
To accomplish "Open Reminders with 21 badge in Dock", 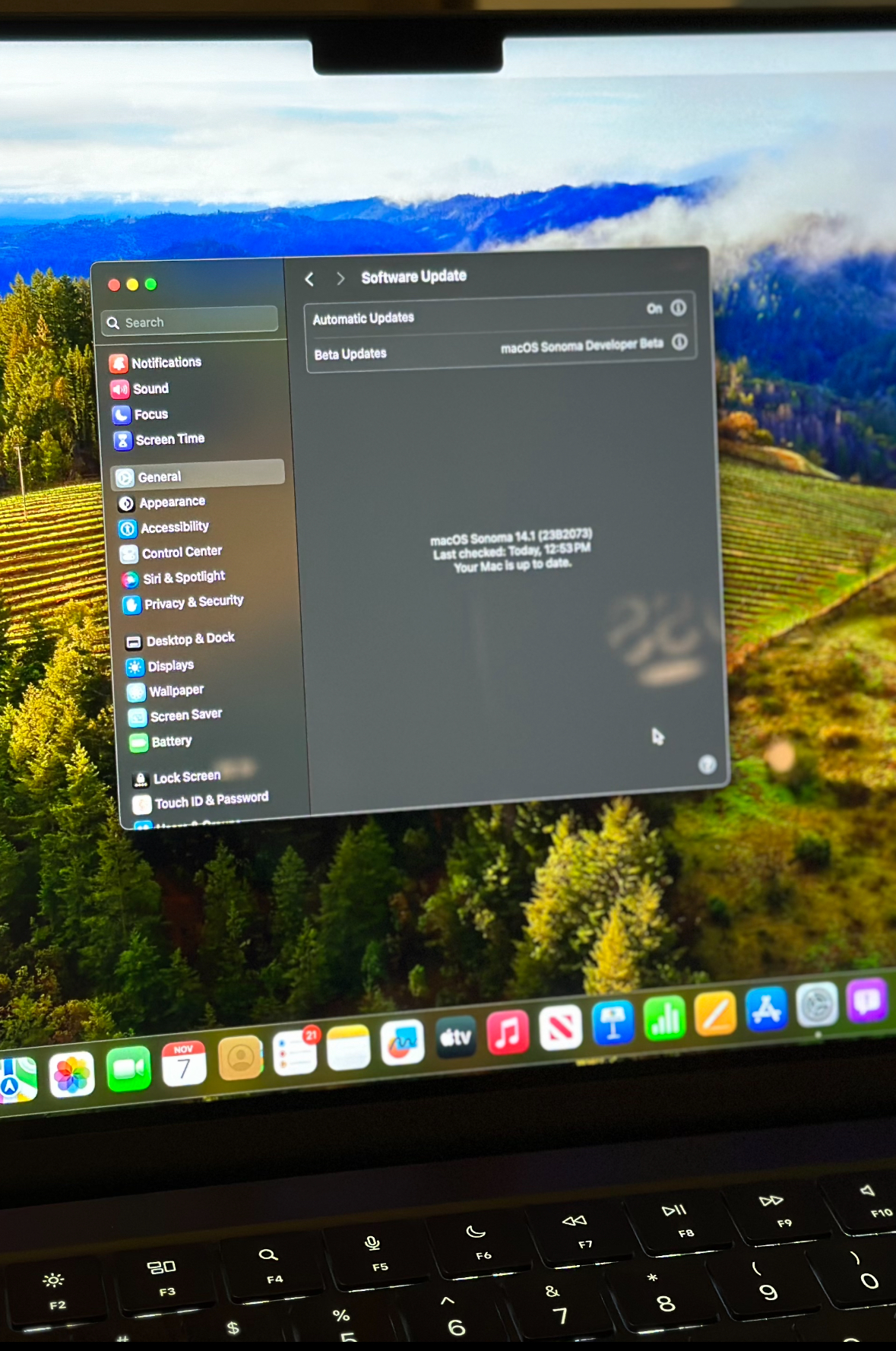I will (x=295, y=1051).
